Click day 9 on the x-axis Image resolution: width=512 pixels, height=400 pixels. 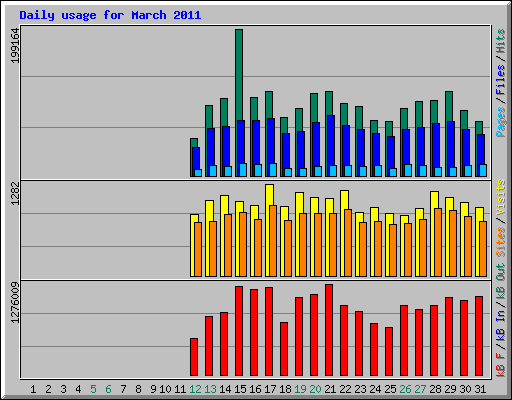pos(153,389)
